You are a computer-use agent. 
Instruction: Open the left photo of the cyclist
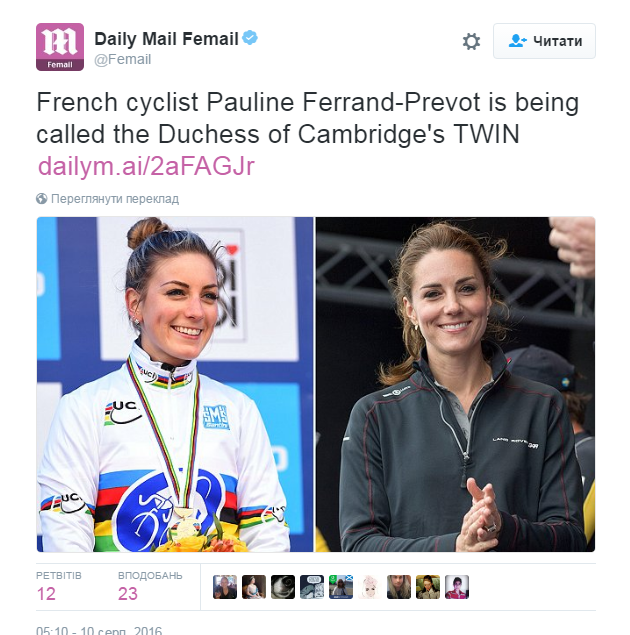click(x=175, y=384)
